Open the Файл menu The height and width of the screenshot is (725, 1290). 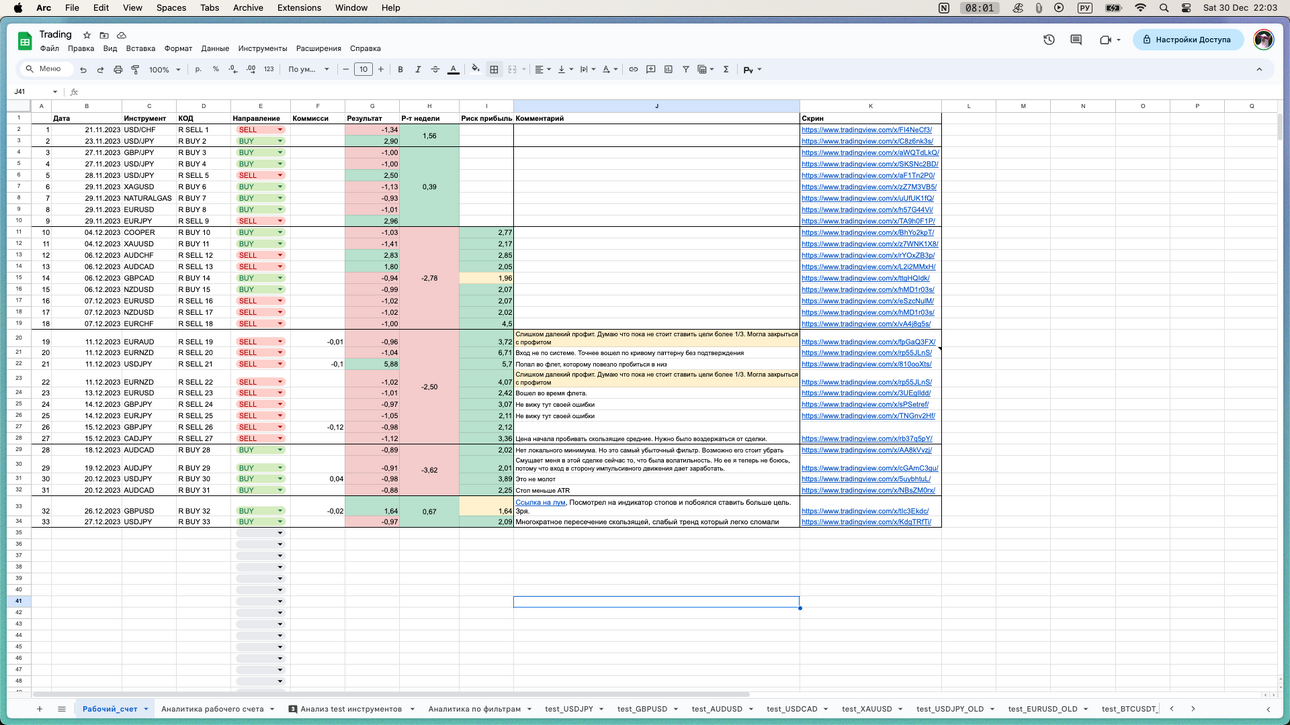click(x=49, y=48)
